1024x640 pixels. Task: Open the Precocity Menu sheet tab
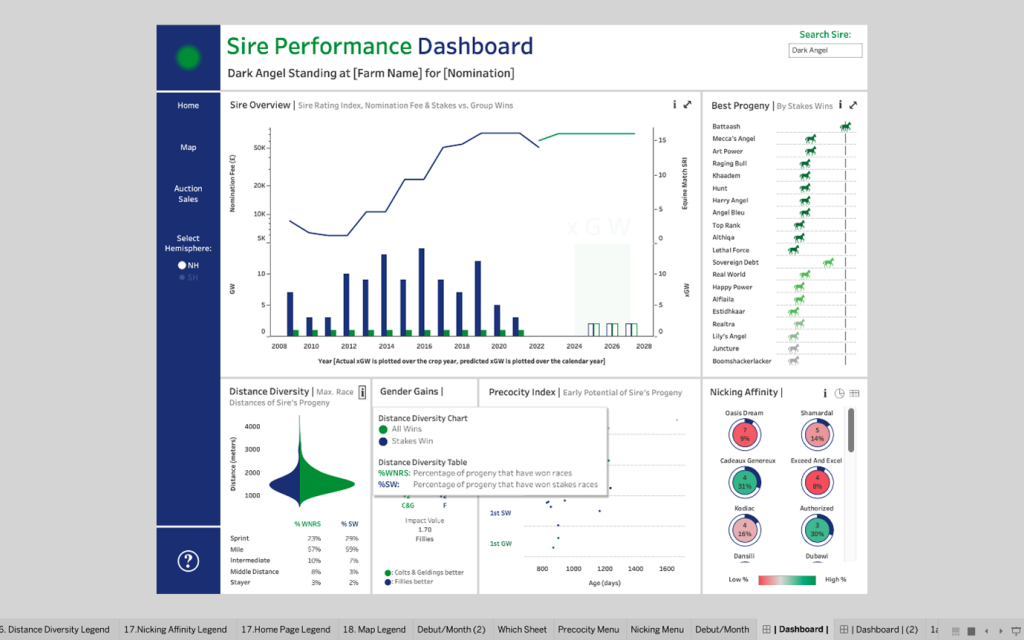(587, 629)
